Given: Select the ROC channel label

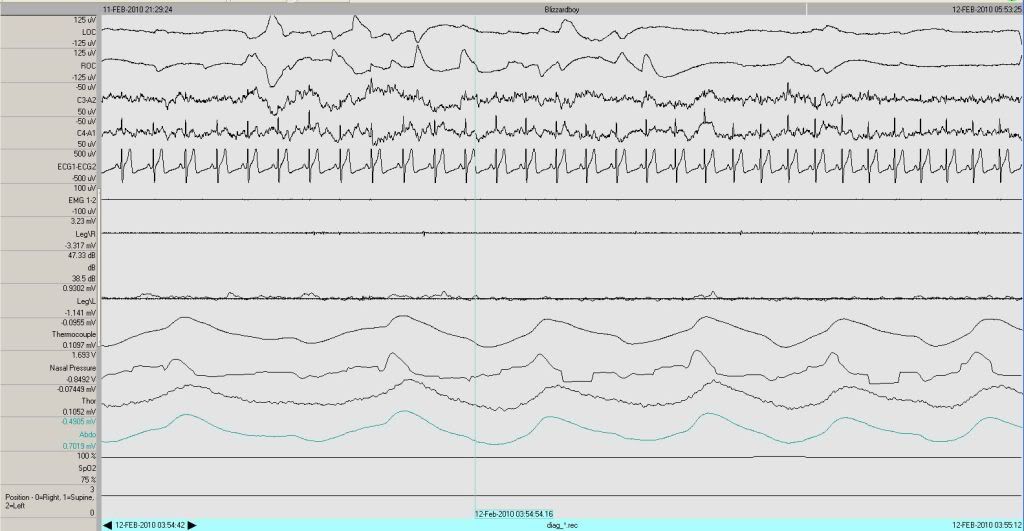Looking at the screenshot, I should coord(89,65).
